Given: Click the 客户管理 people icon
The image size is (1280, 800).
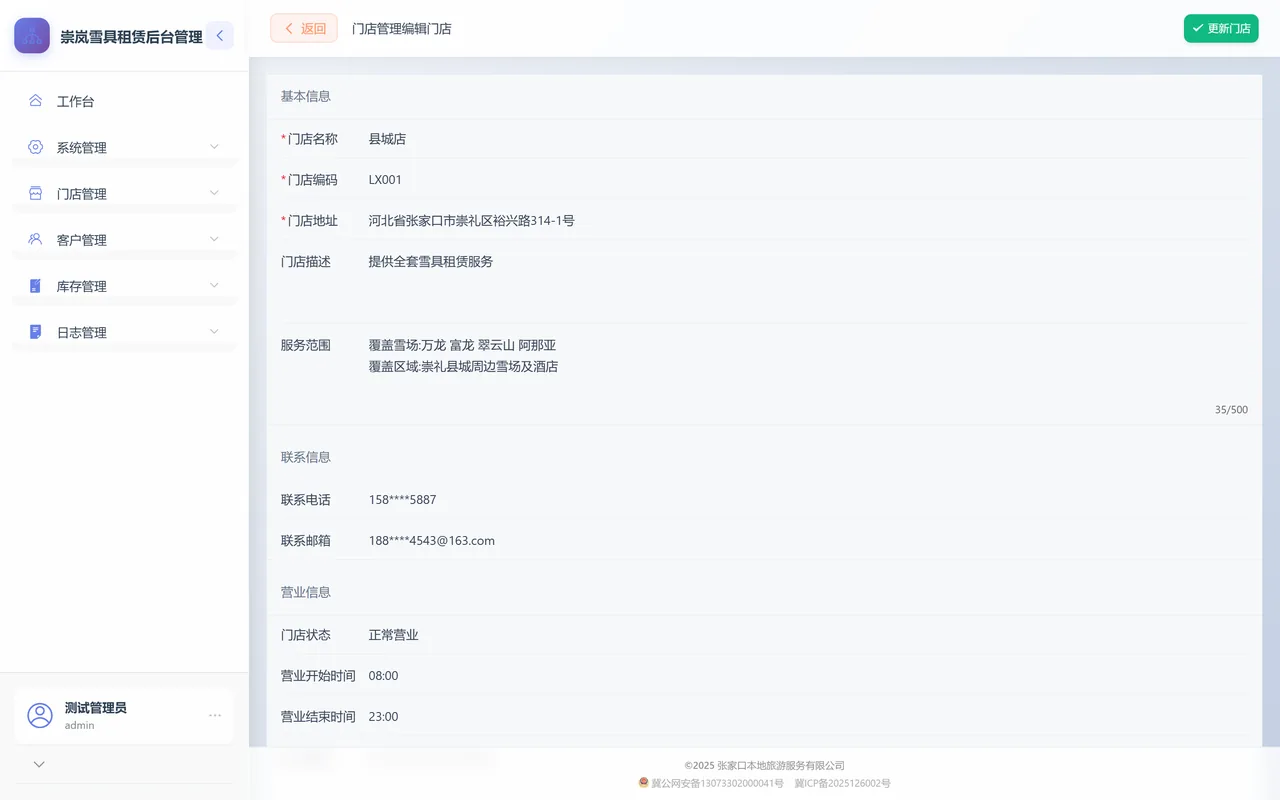Looking at the screenshot, I should tap(35, 239).
